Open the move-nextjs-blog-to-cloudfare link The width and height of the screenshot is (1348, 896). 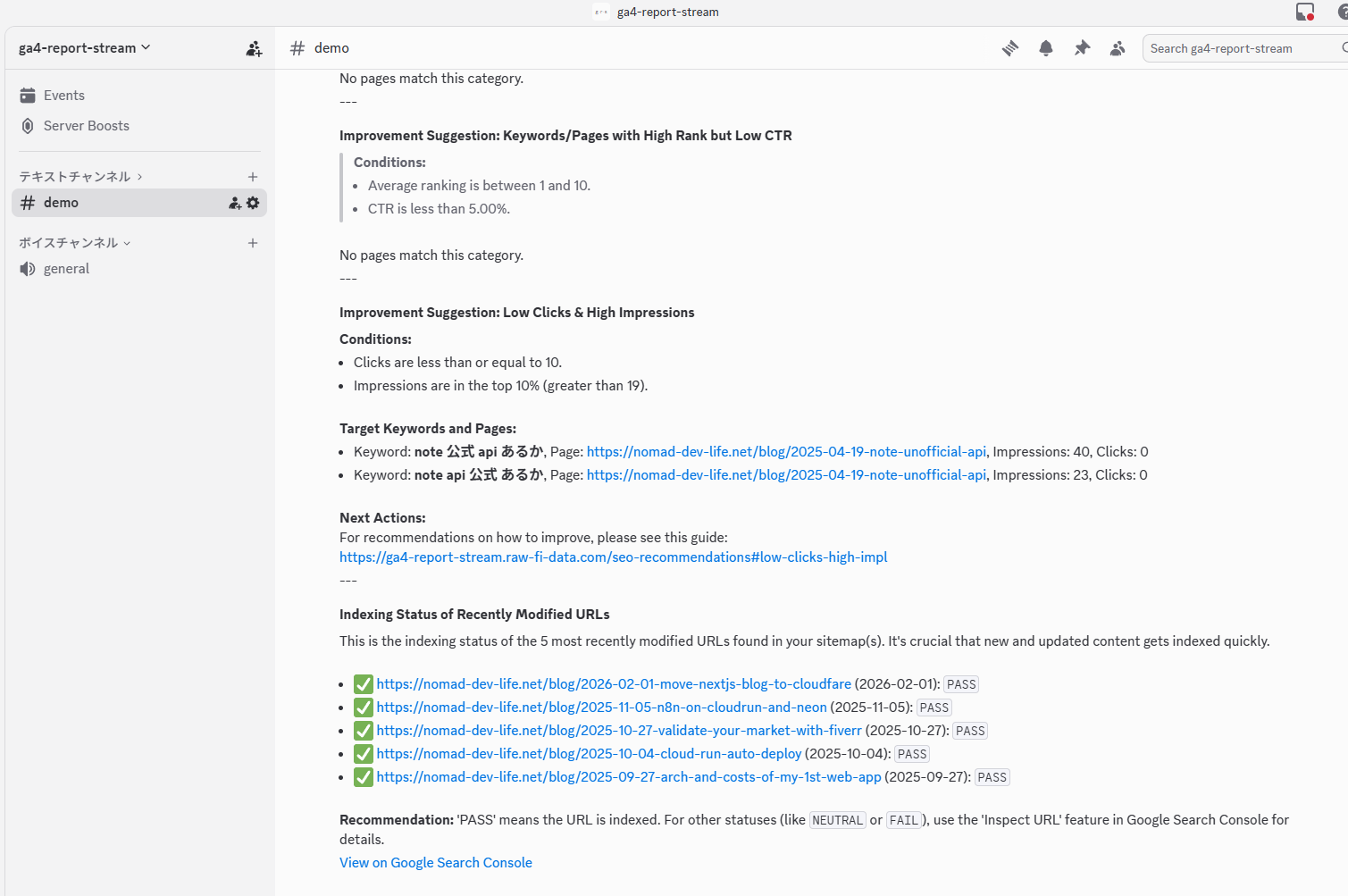click(614, 684)
